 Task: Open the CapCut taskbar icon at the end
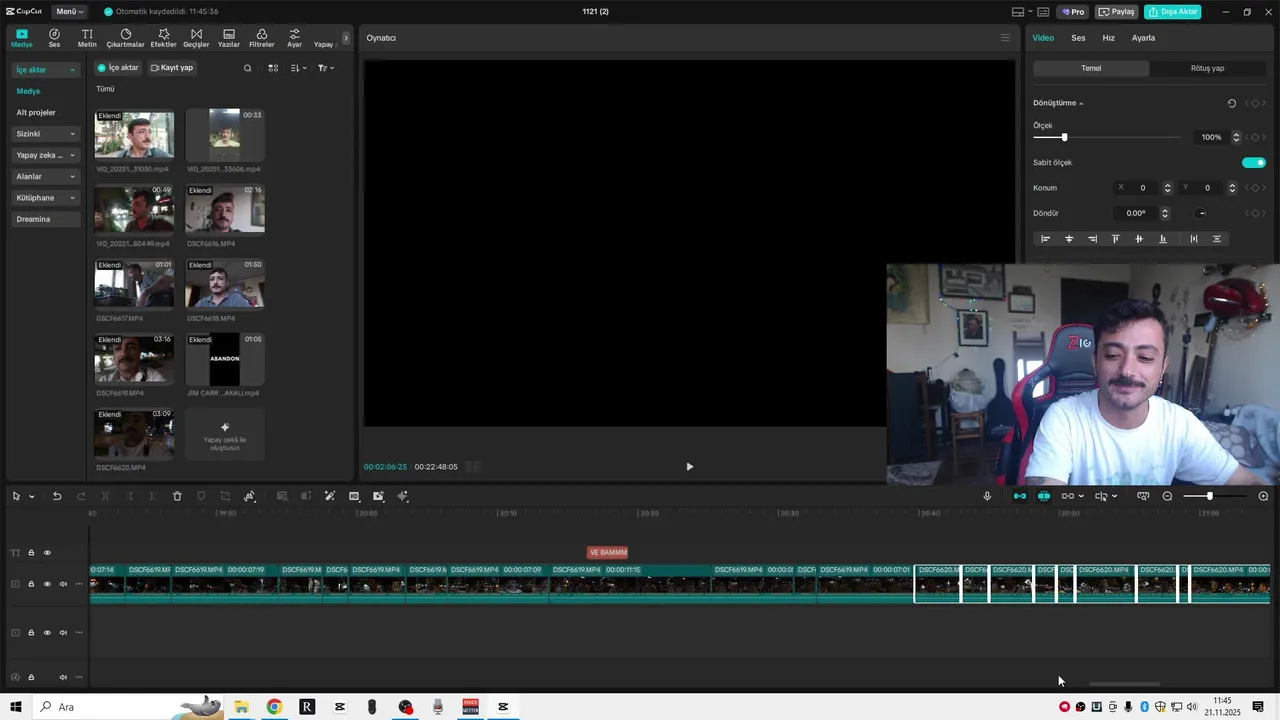click(503, 707)
